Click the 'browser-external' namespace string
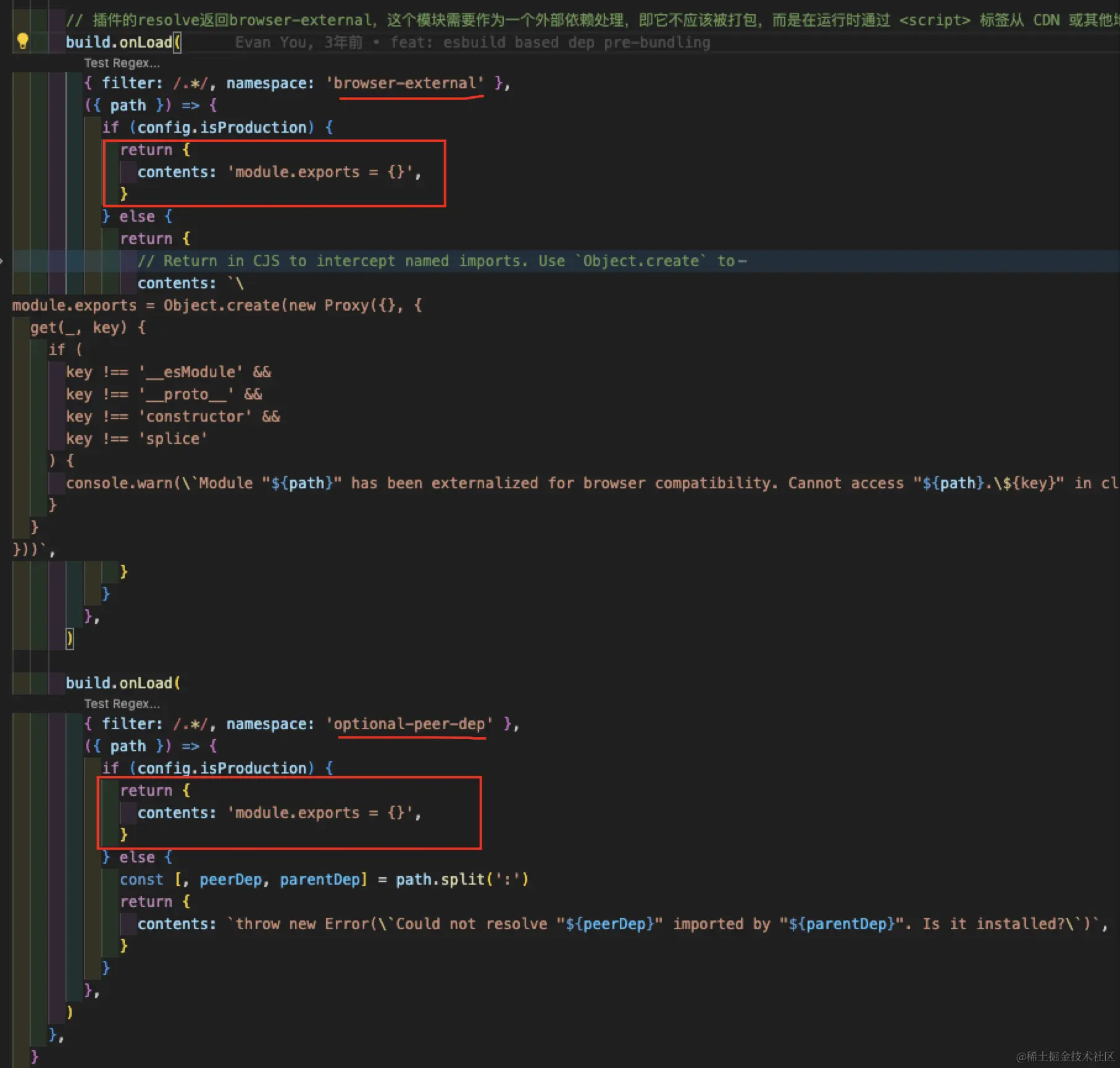 (405, 83)
